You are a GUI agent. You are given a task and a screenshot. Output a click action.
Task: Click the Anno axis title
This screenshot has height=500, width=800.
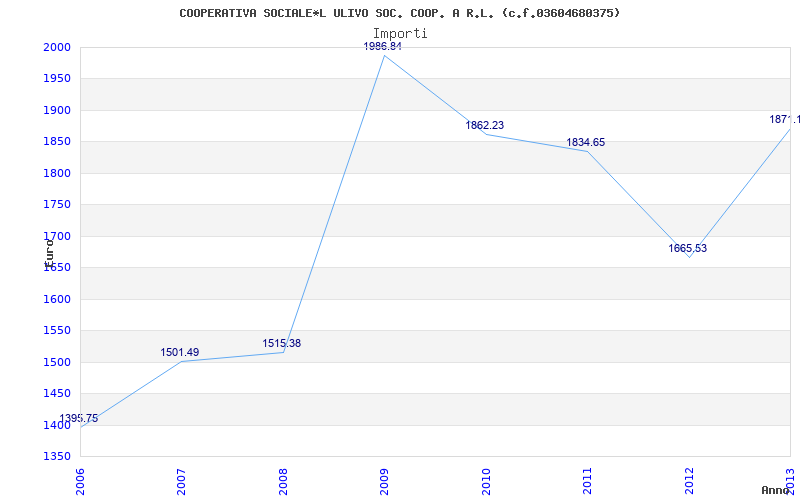(x=775, y=490)
